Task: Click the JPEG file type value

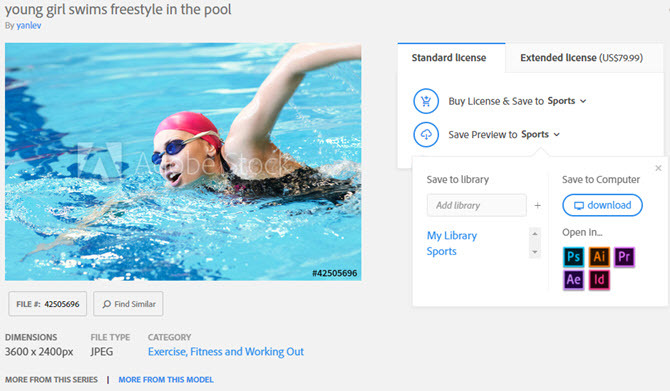Action: [102, 352]
